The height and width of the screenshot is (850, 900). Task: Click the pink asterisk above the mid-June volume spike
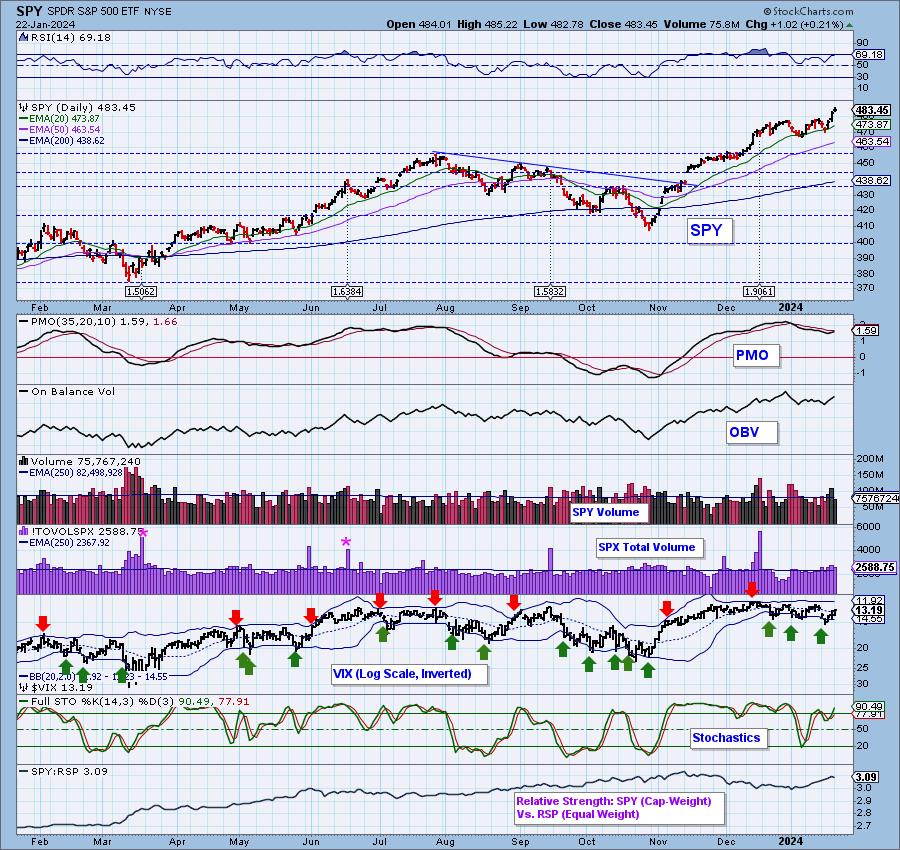(x=346, y=542)
